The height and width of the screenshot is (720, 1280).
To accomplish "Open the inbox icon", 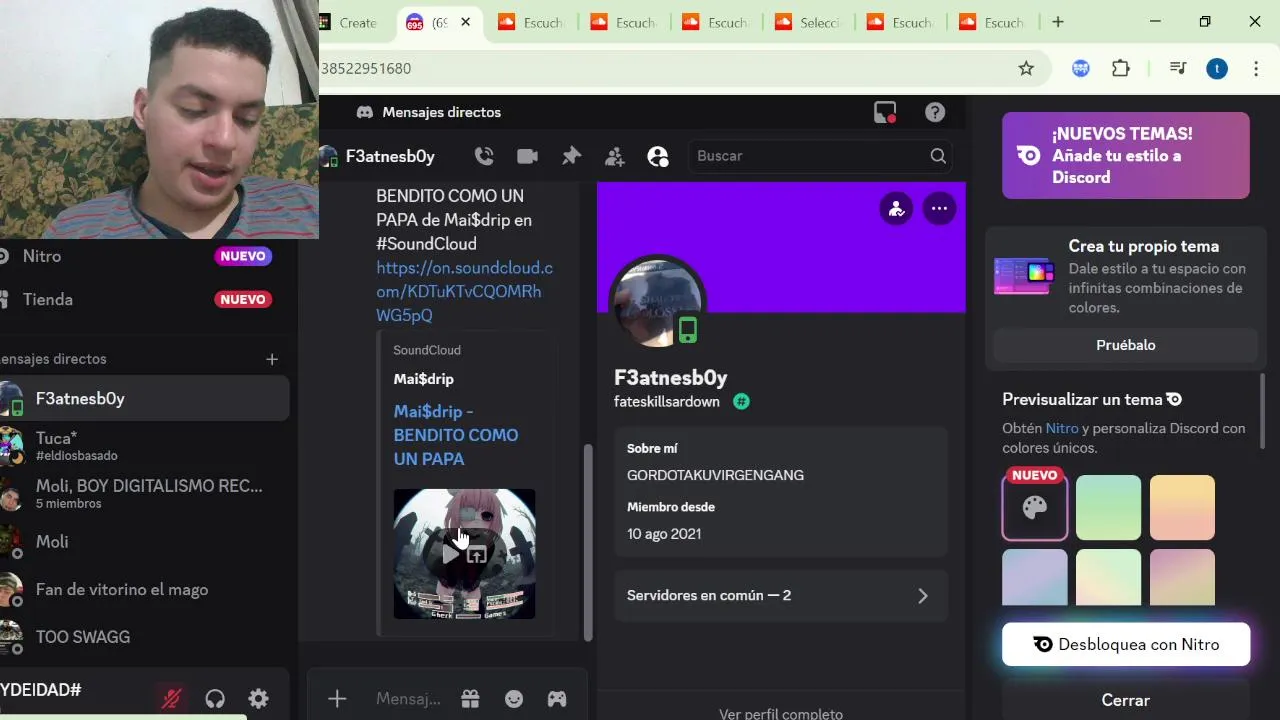I will 885,112.
